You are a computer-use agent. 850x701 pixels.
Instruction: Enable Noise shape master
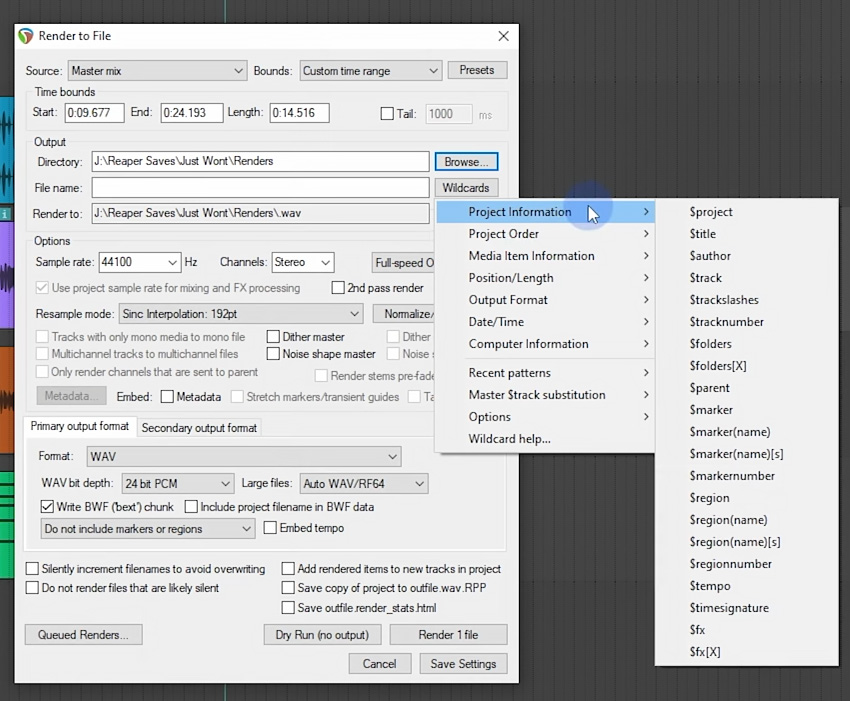[272, 353]
